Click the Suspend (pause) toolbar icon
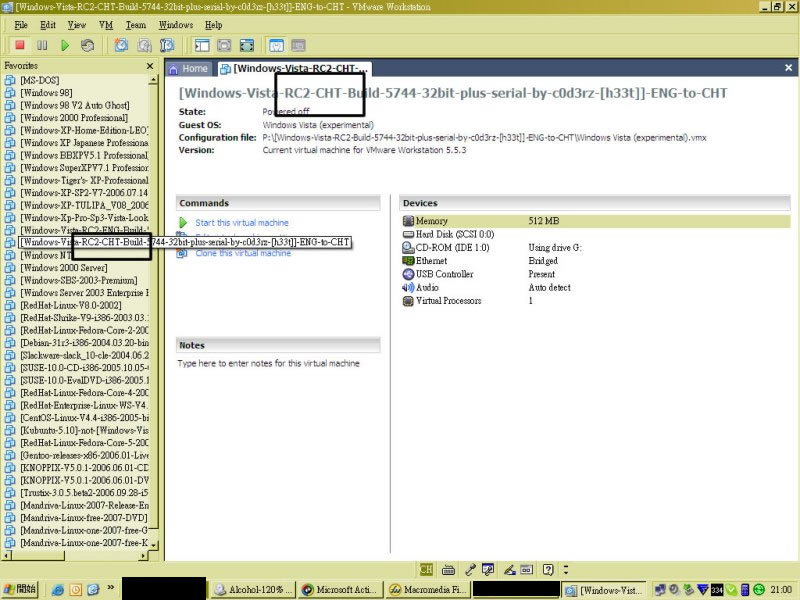The height and width of the screenshot is (600, 800). (42, 45)
